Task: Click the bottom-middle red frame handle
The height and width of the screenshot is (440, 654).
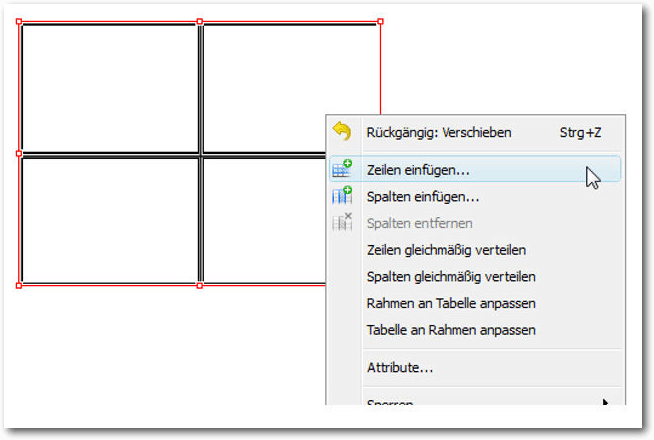Action: [200, 285]
